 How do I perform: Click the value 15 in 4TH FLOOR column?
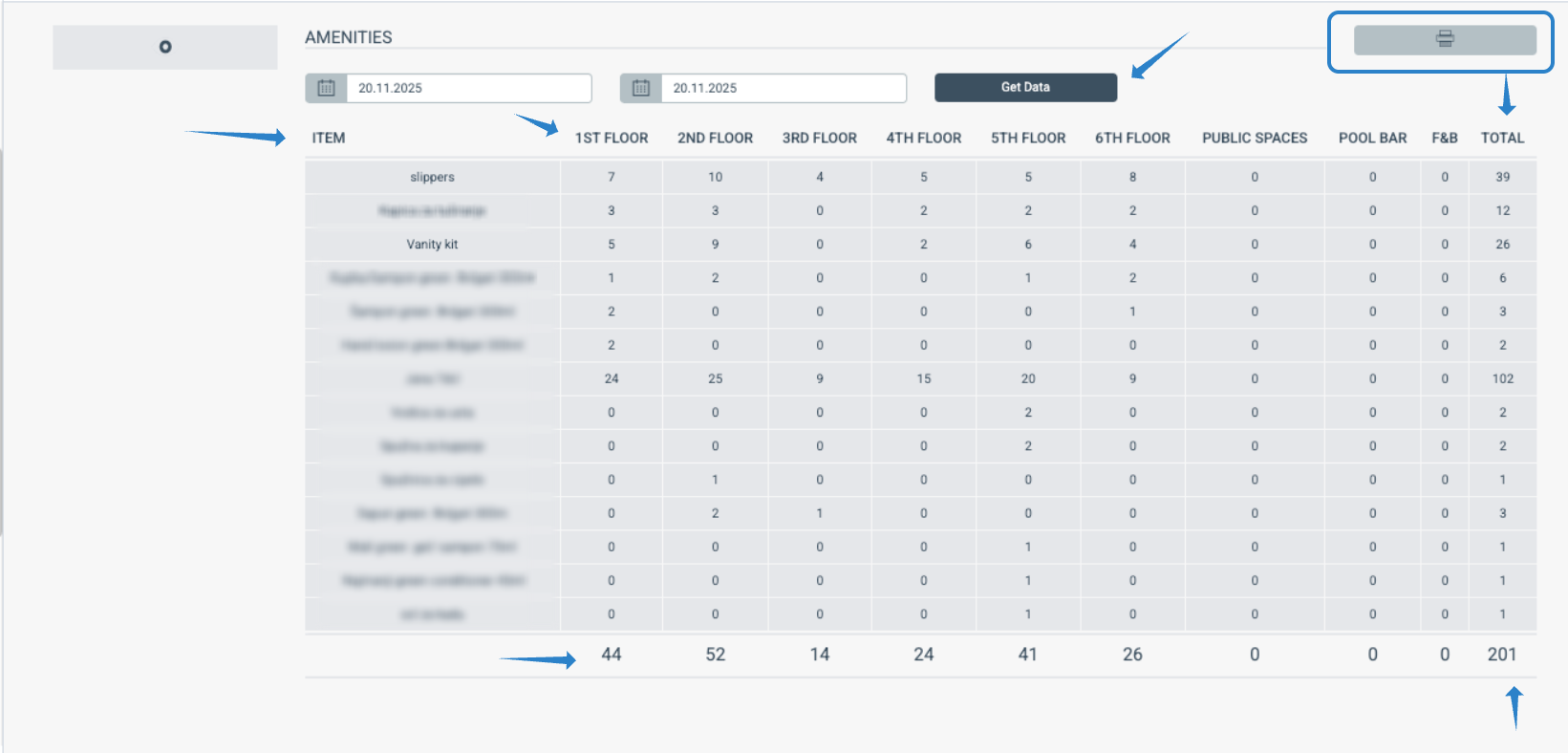click(924, 378)
